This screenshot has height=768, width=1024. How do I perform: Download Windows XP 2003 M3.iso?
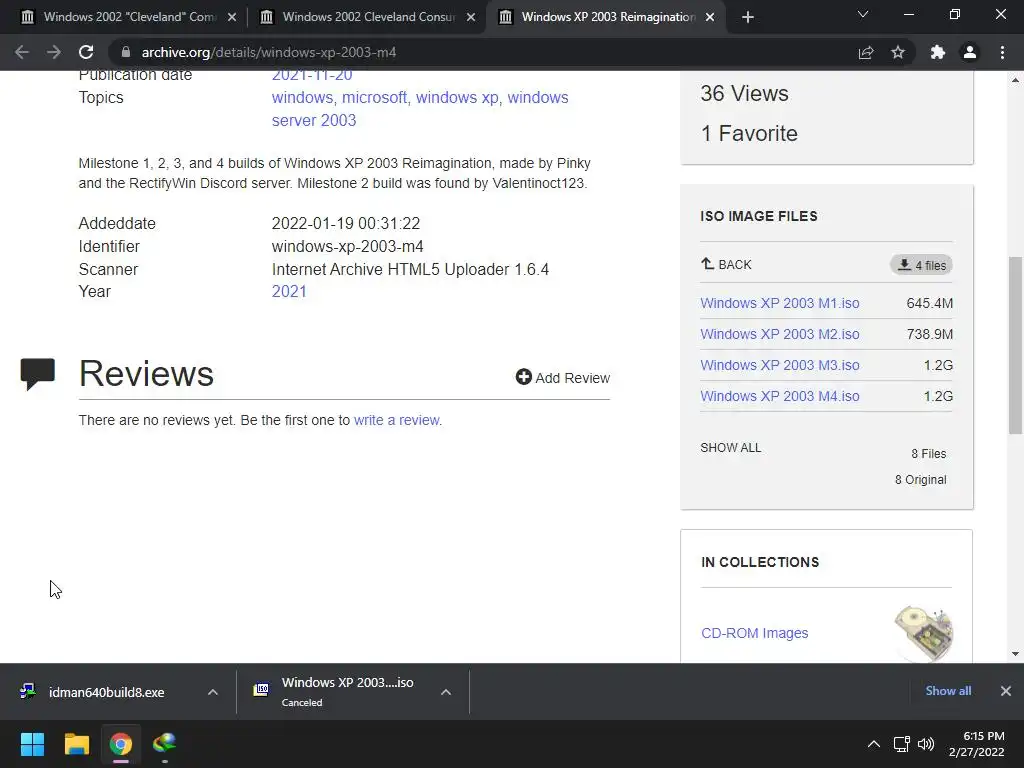[780, 365]
